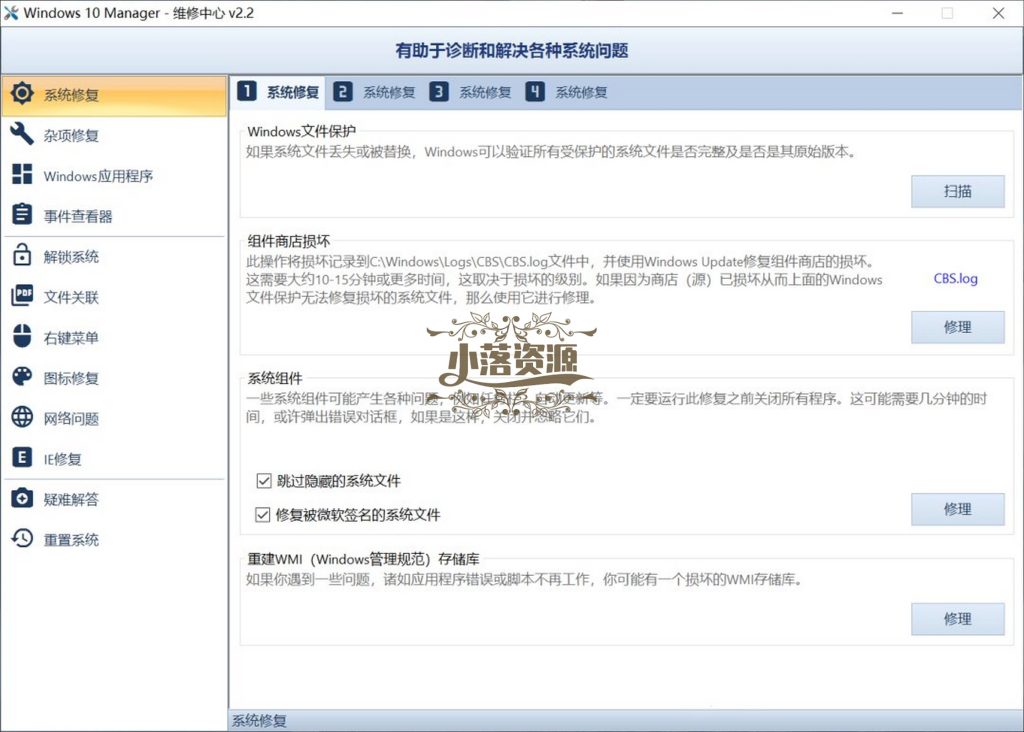Click the 重建WMI group heading
Screen dimensions: 1024x732
[x=363, y=559]
